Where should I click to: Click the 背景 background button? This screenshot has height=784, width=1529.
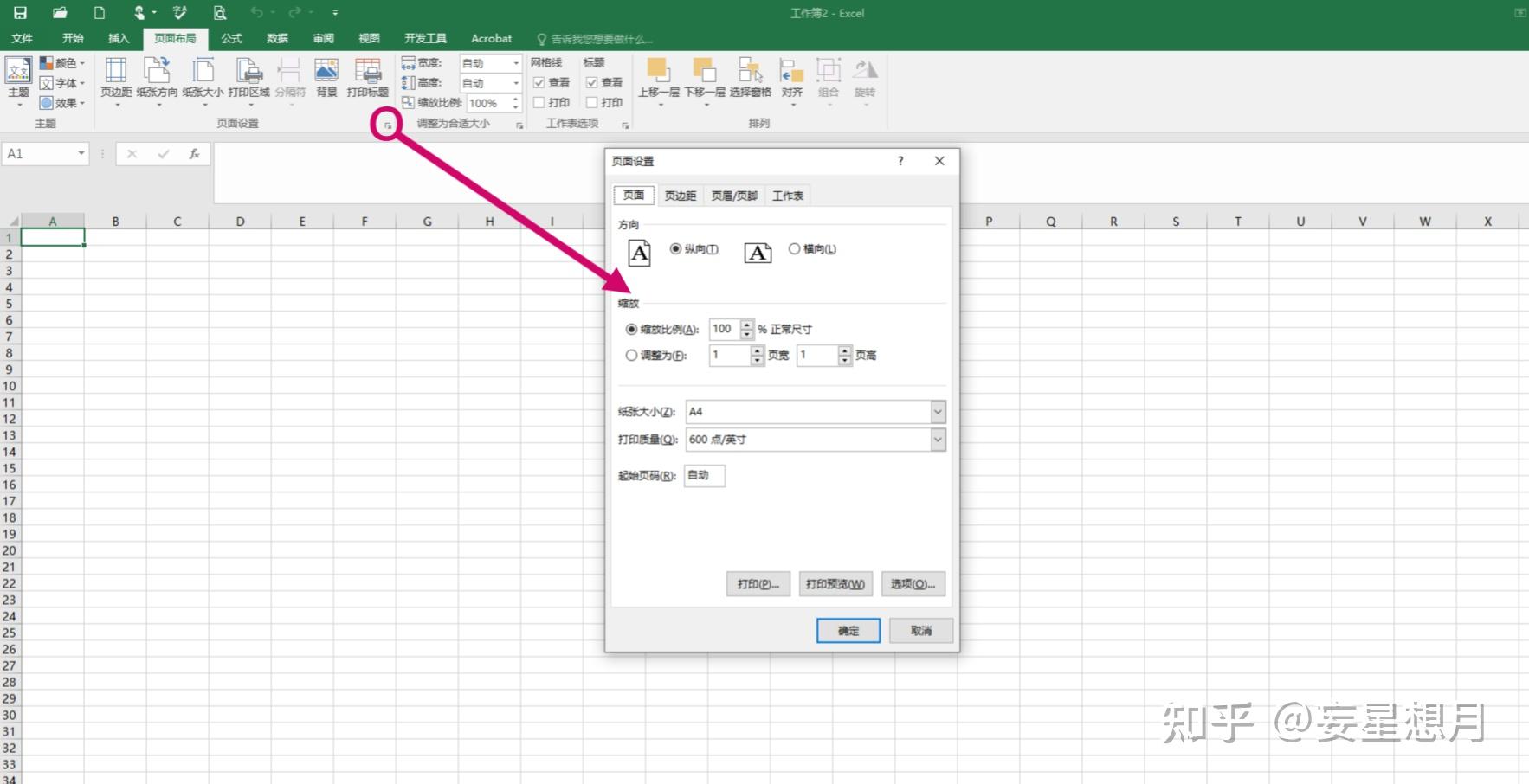(326, 78)
